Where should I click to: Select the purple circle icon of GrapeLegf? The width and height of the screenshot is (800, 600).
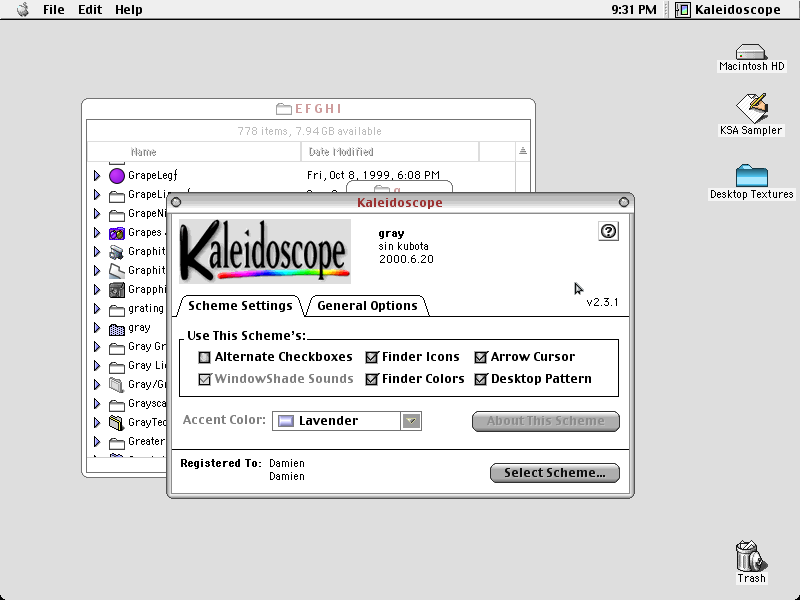coord(117,176)
